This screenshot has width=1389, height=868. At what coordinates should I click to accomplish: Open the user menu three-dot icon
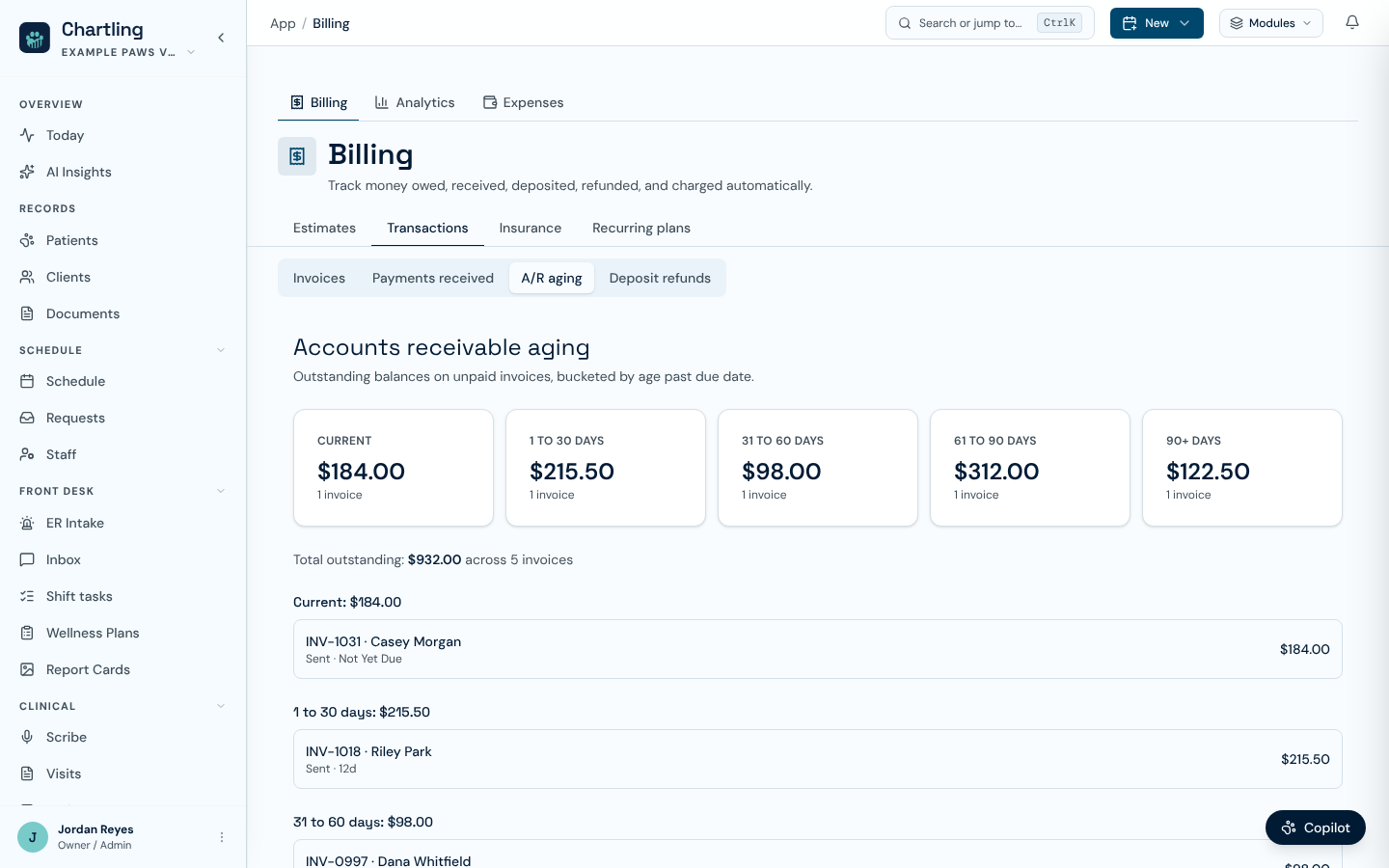pos(222,837)
